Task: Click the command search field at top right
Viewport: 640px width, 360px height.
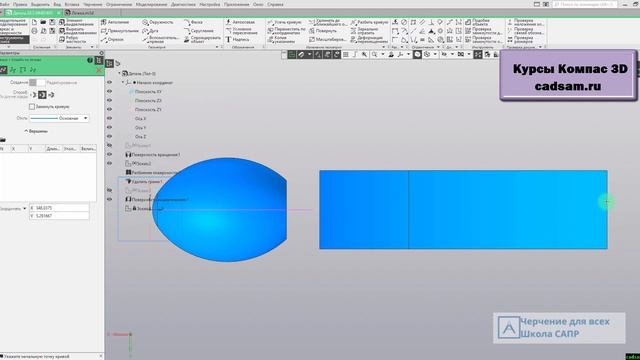Action: click(x=584, y=4)
